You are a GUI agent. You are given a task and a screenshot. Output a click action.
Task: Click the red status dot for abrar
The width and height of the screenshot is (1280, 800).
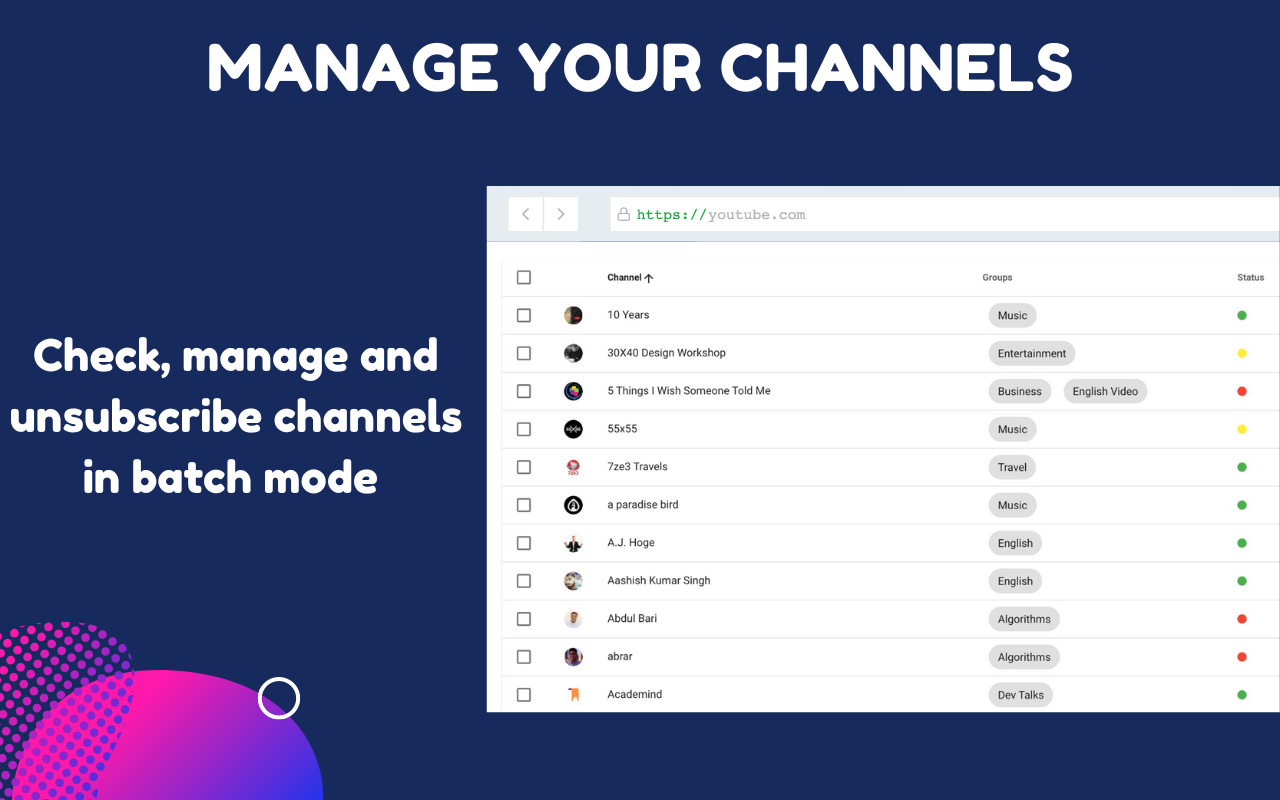tap(1240, 657)
